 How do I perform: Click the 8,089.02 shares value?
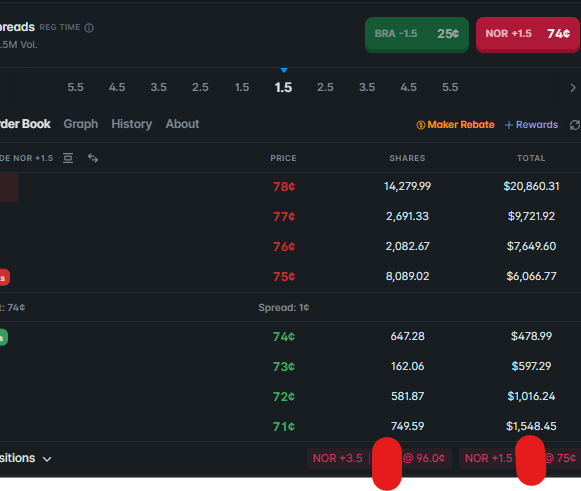point(408,276)
